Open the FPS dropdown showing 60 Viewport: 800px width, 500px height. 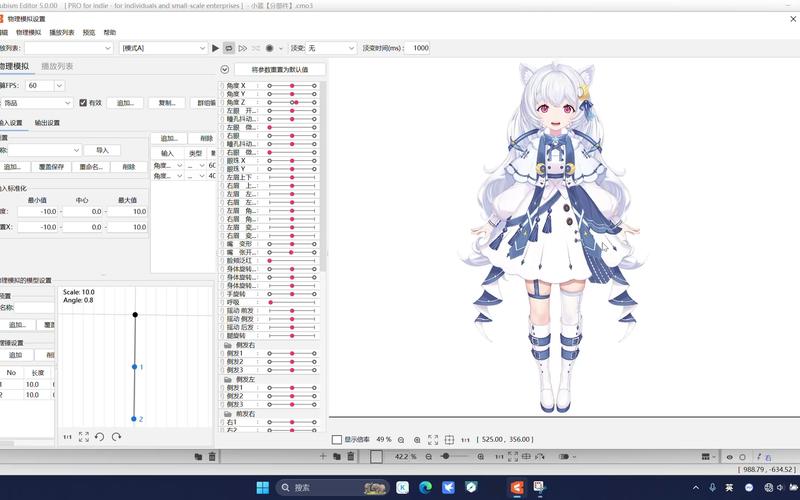click(x=45, y=86)
